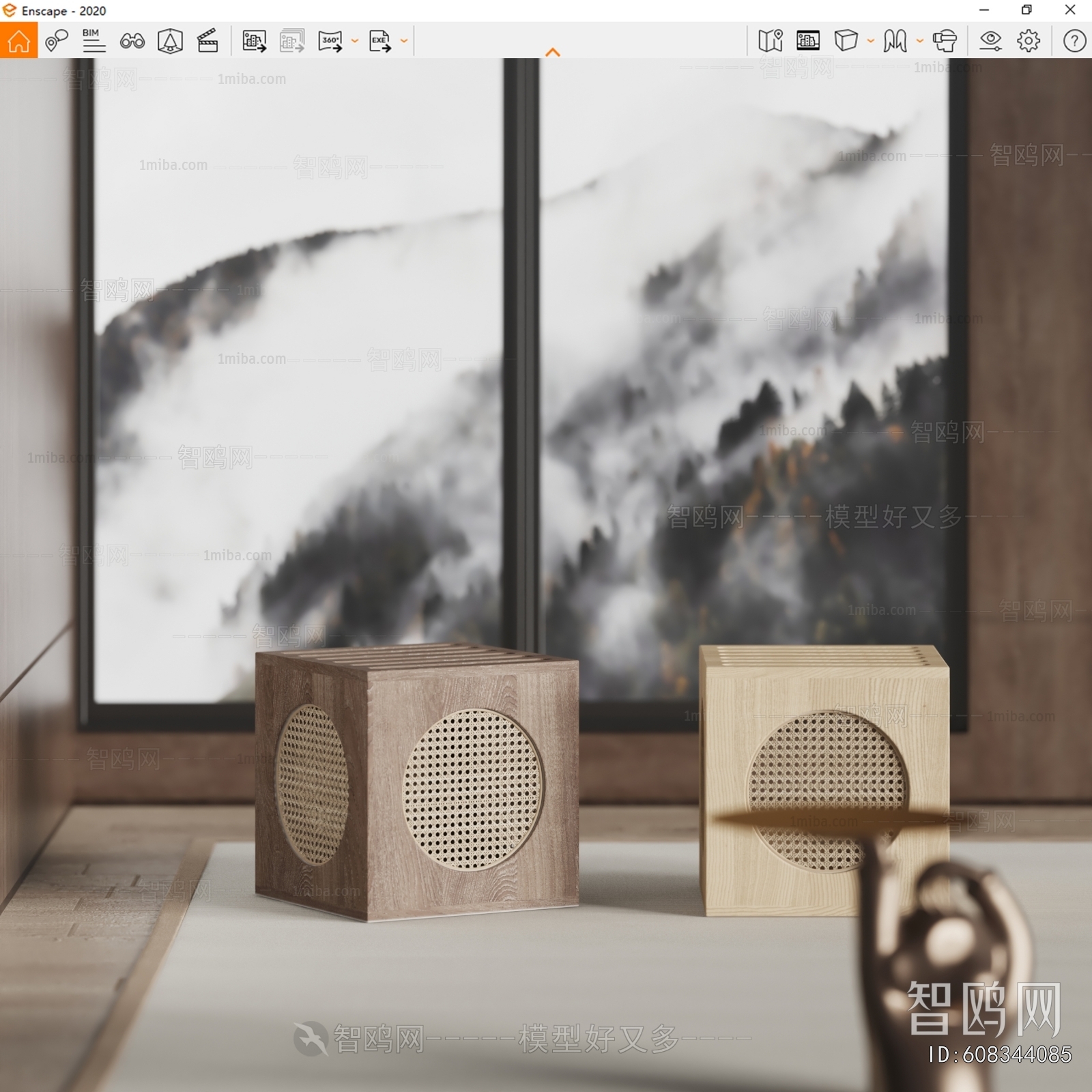Screen dimensions: 1092x1092
Task: Select the projection mode cube icon
Action: coord(846,41)
